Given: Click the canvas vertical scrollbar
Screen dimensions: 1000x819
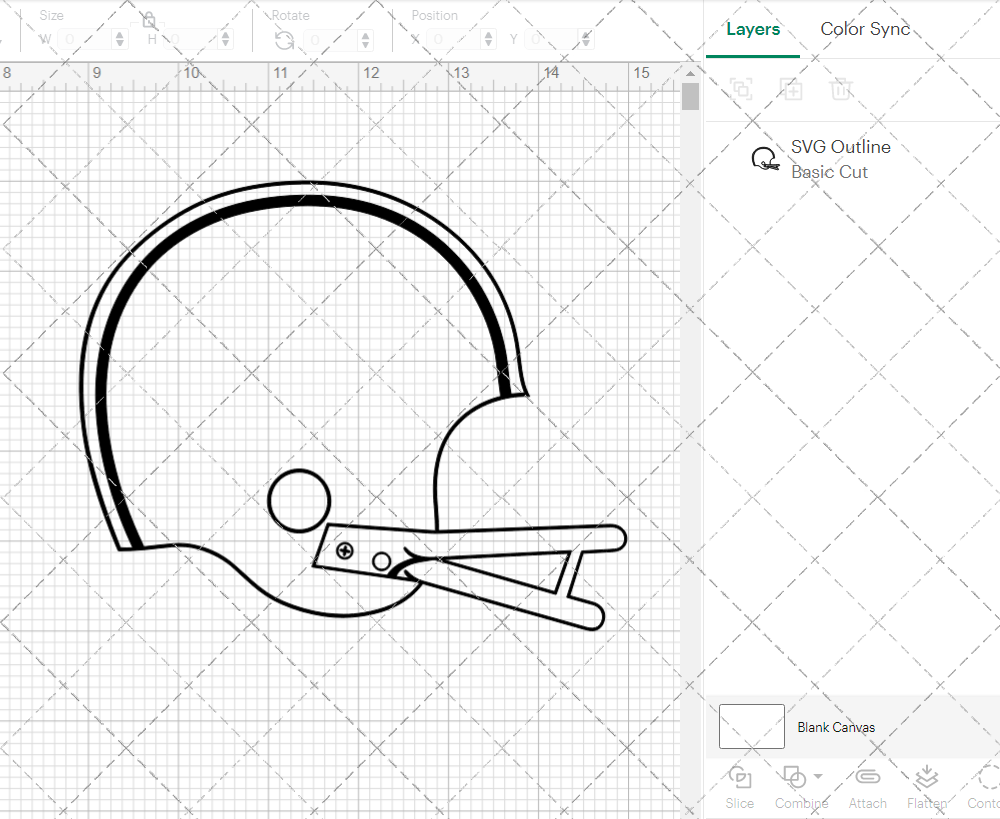Looking at the screenshot, I should (690, 98).
